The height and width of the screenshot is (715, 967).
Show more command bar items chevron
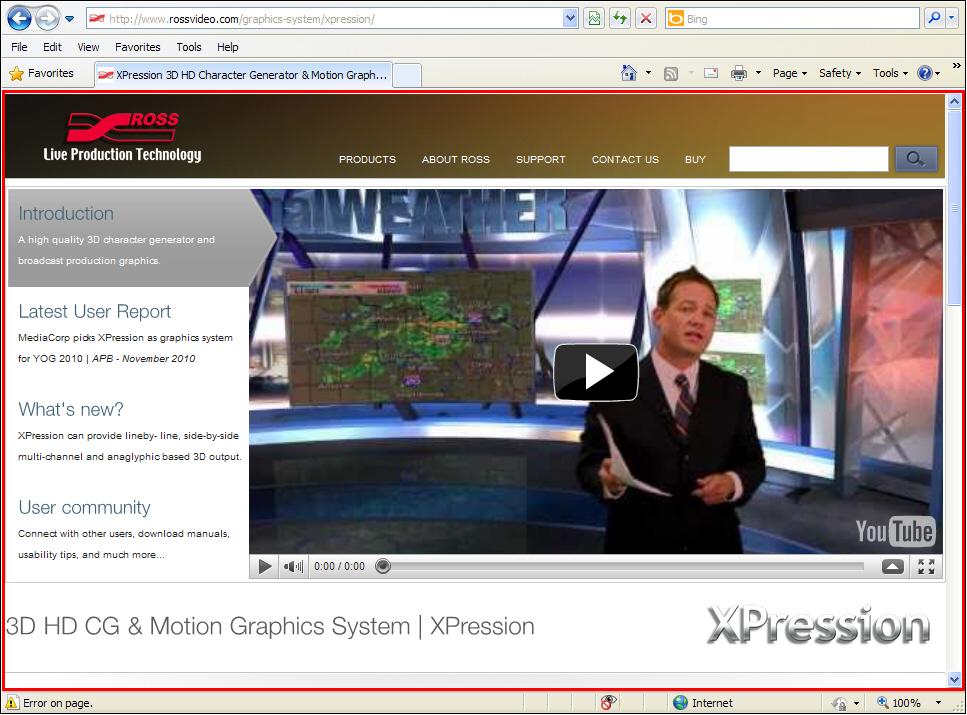point(956,65)
